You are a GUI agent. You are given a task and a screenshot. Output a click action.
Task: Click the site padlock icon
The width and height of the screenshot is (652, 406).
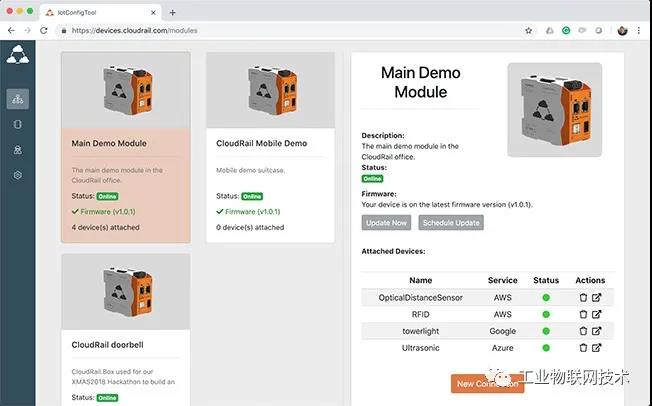click(64, 30)
